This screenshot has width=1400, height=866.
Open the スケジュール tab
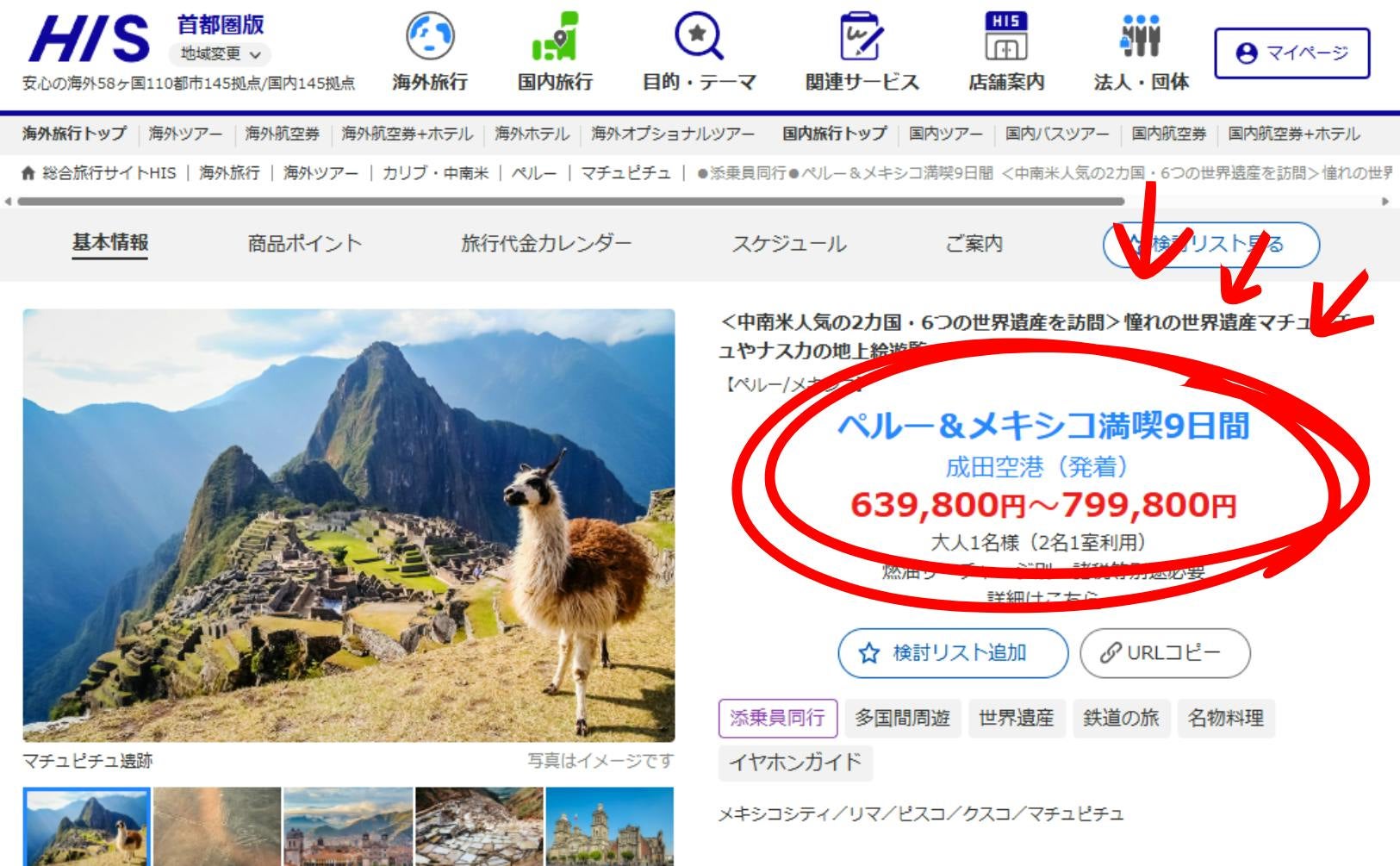click(x=789, y=244)
